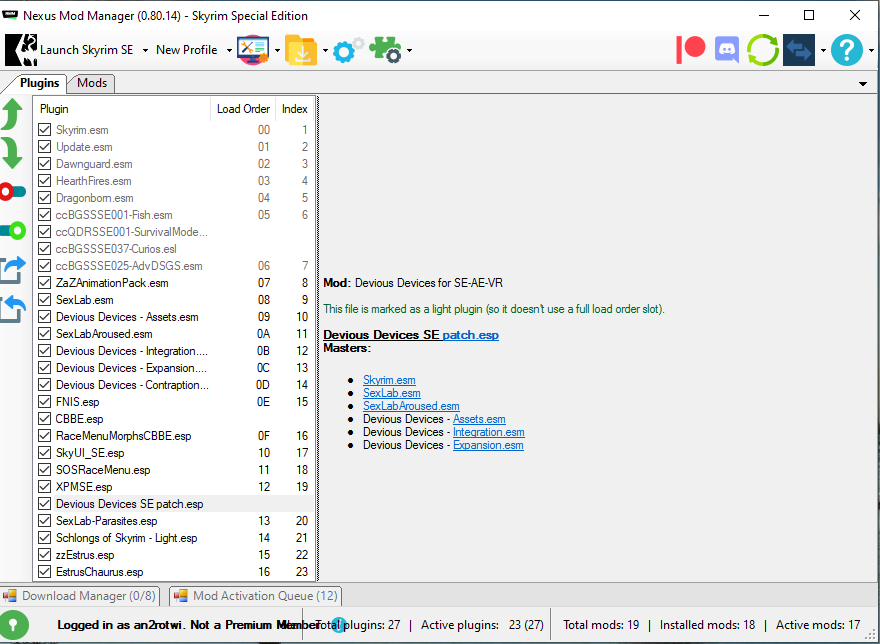Open the Help question mark icon
880x644 pixels.
pyautogui.click(x=846, y=50)
